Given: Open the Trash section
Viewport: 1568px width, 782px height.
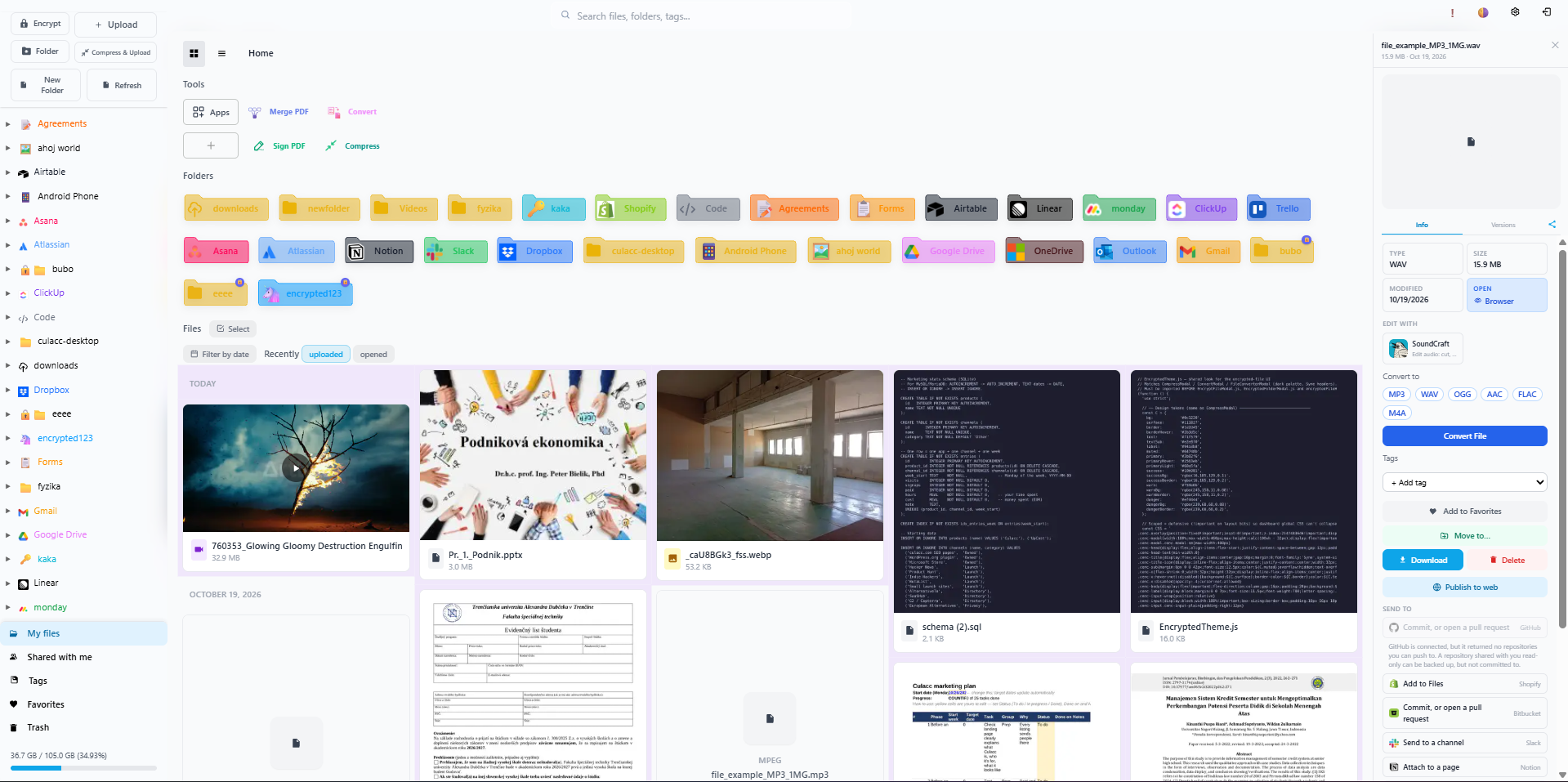Looking at the screenshot, I should tap(38, 727).
